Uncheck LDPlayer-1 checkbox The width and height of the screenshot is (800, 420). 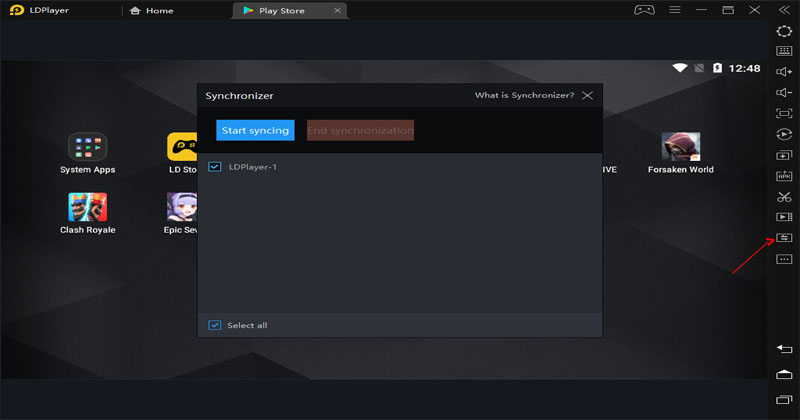[215, 167]
